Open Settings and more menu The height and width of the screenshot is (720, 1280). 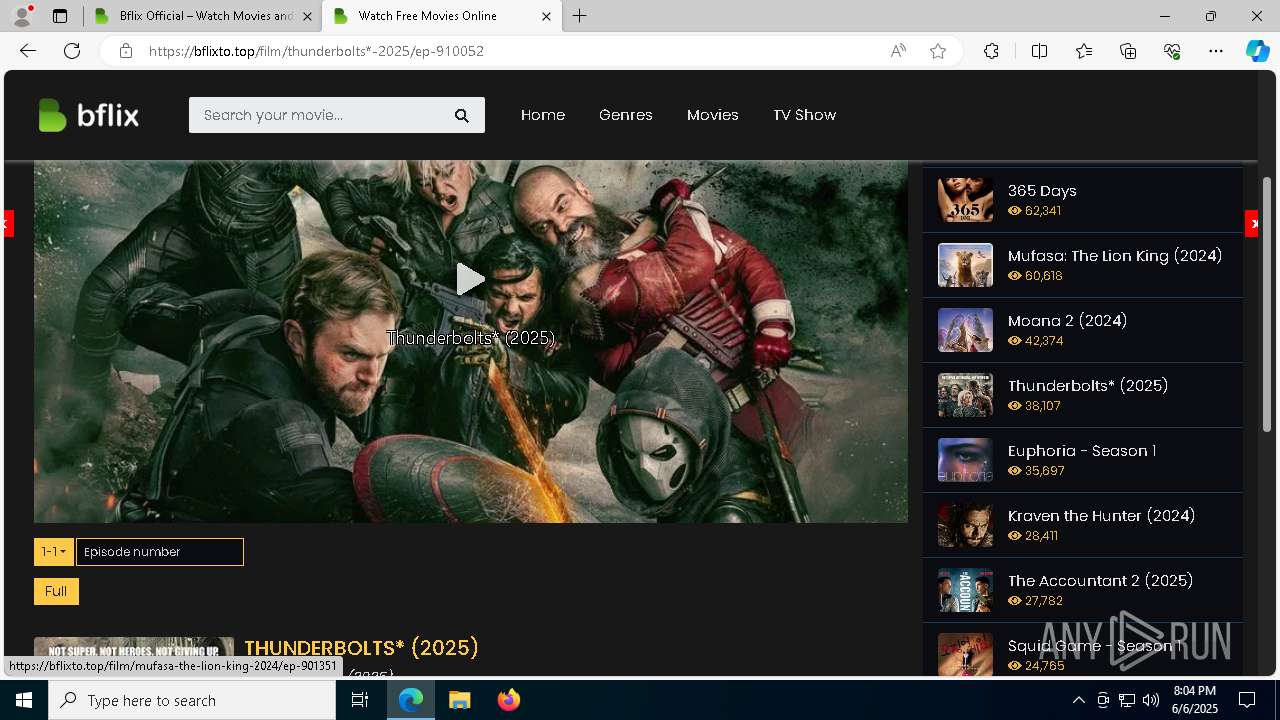coord(1216,51)
